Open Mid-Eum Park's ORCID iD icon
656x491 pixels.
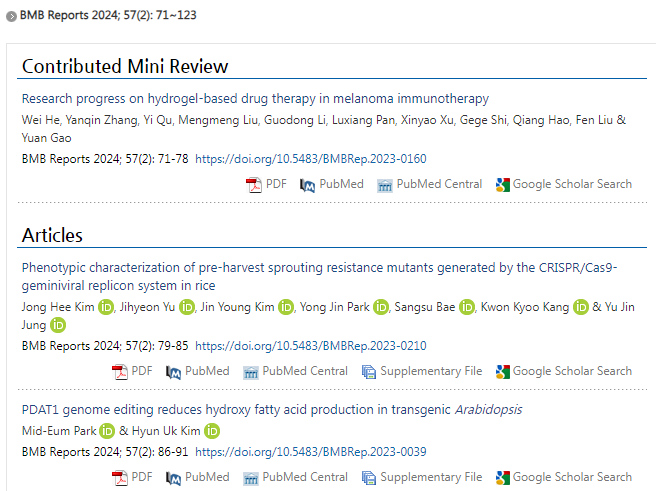(107, 431)
